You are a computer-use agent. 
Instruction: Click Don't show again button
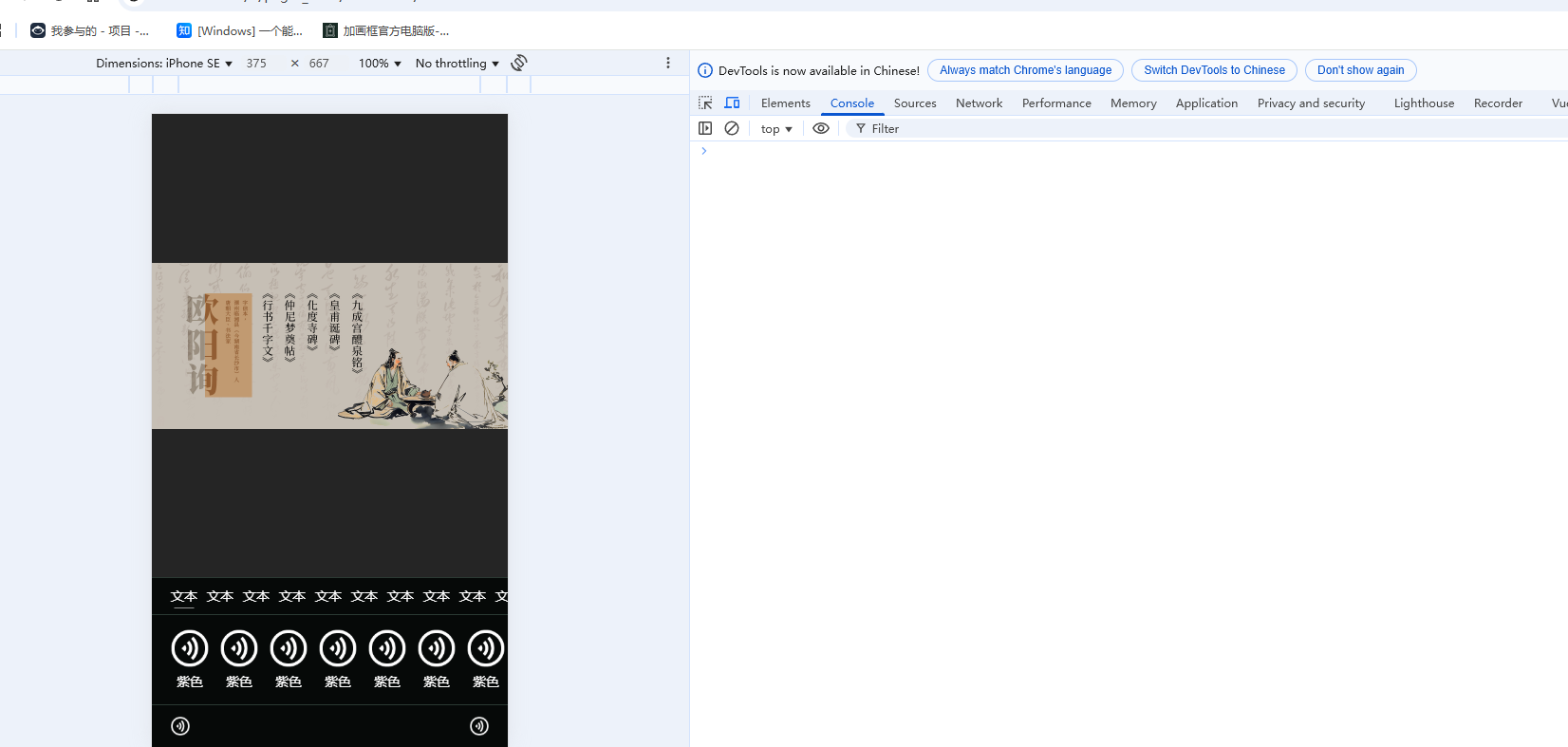pyautogui.click(x=1360, y=70)
